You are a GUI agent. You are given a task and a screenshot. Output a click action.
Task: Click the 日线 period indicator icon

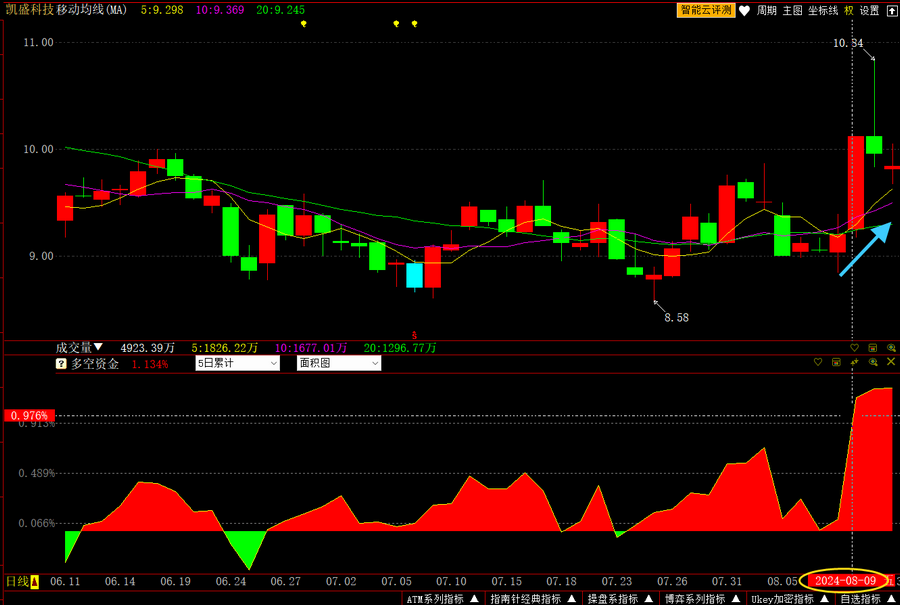click(x=34, y=582)
